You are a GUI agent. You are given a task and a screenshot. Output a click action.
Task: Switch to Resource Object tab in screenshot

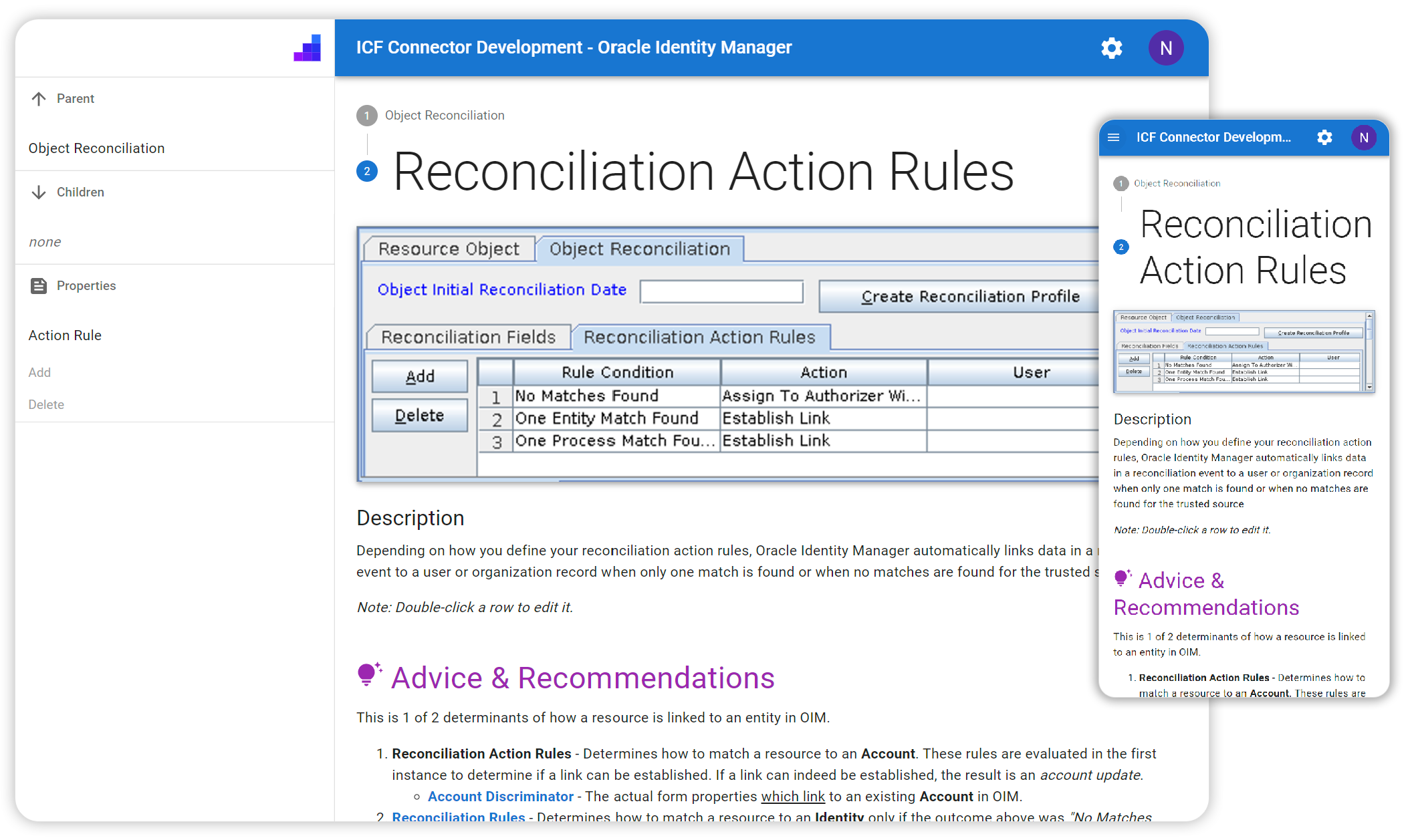(x=449, y=249)
